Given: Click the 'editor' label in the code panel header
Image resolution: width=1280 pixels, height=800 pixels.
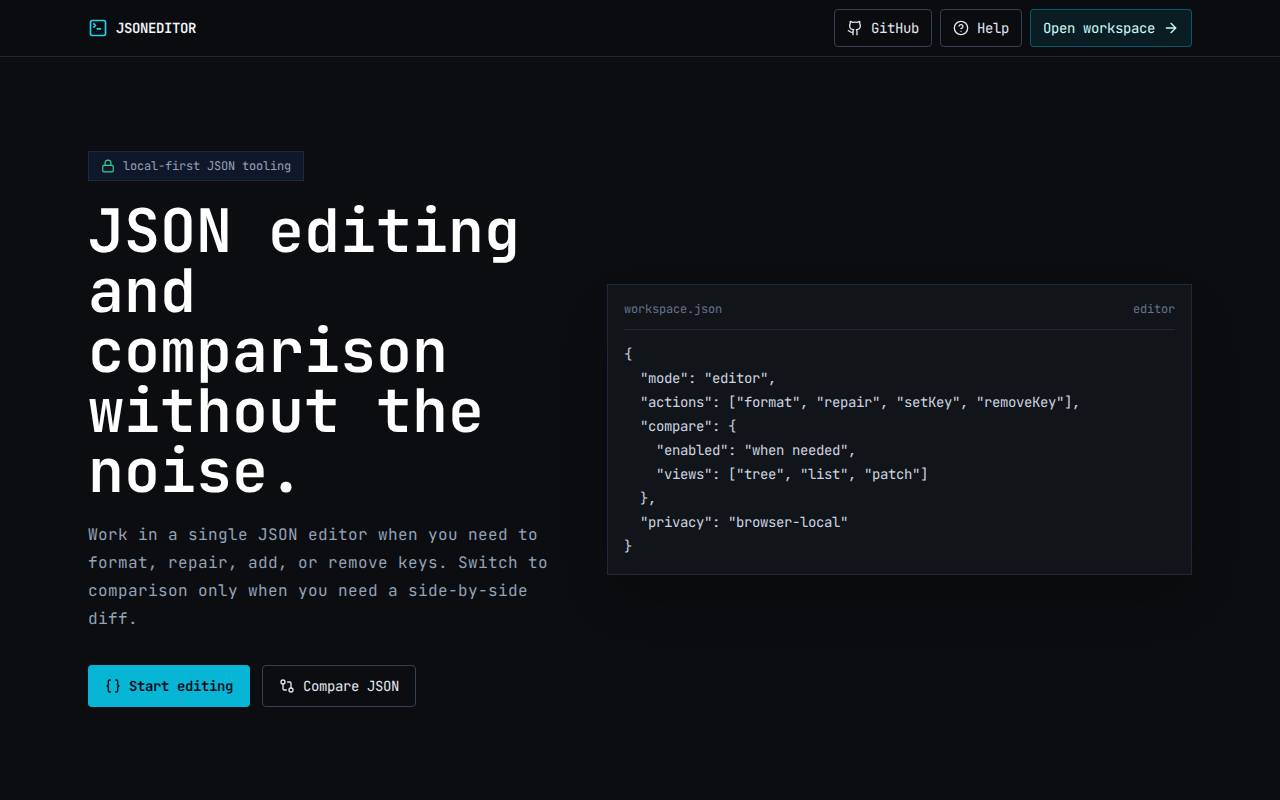Looking at the screenshot, I should pos(1154,309).
